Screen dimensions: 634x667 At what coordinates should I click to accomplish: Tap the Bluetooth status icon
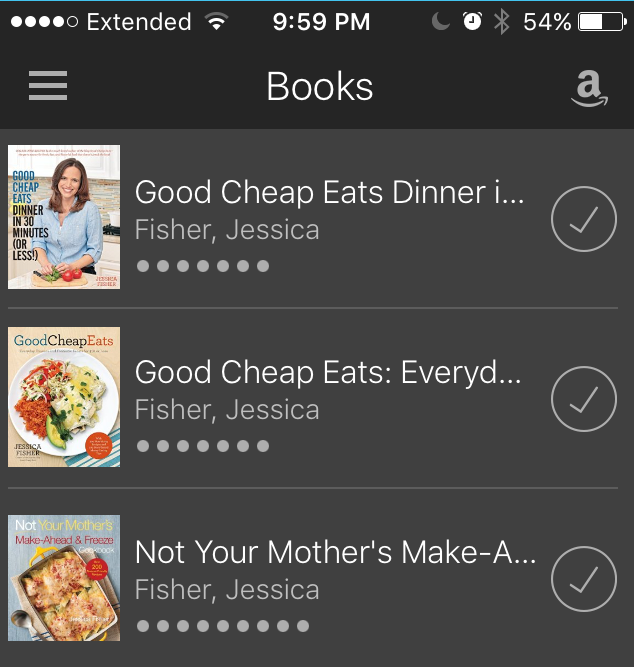(x=502, y=22)
